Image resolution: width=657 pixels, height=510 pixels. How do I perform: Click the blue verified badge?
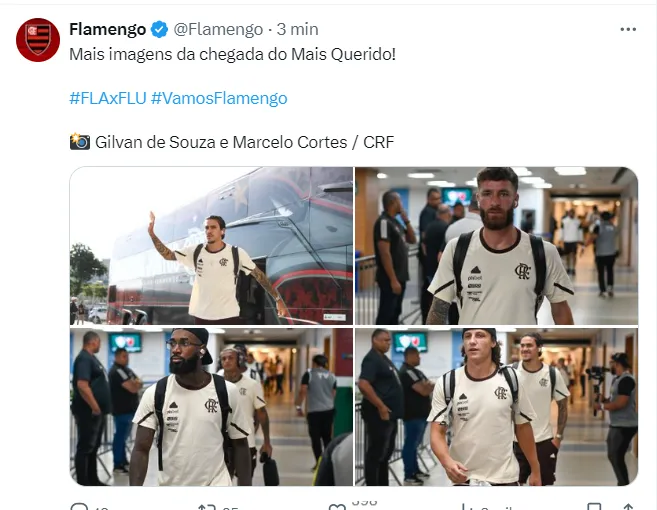click(159, 29)
